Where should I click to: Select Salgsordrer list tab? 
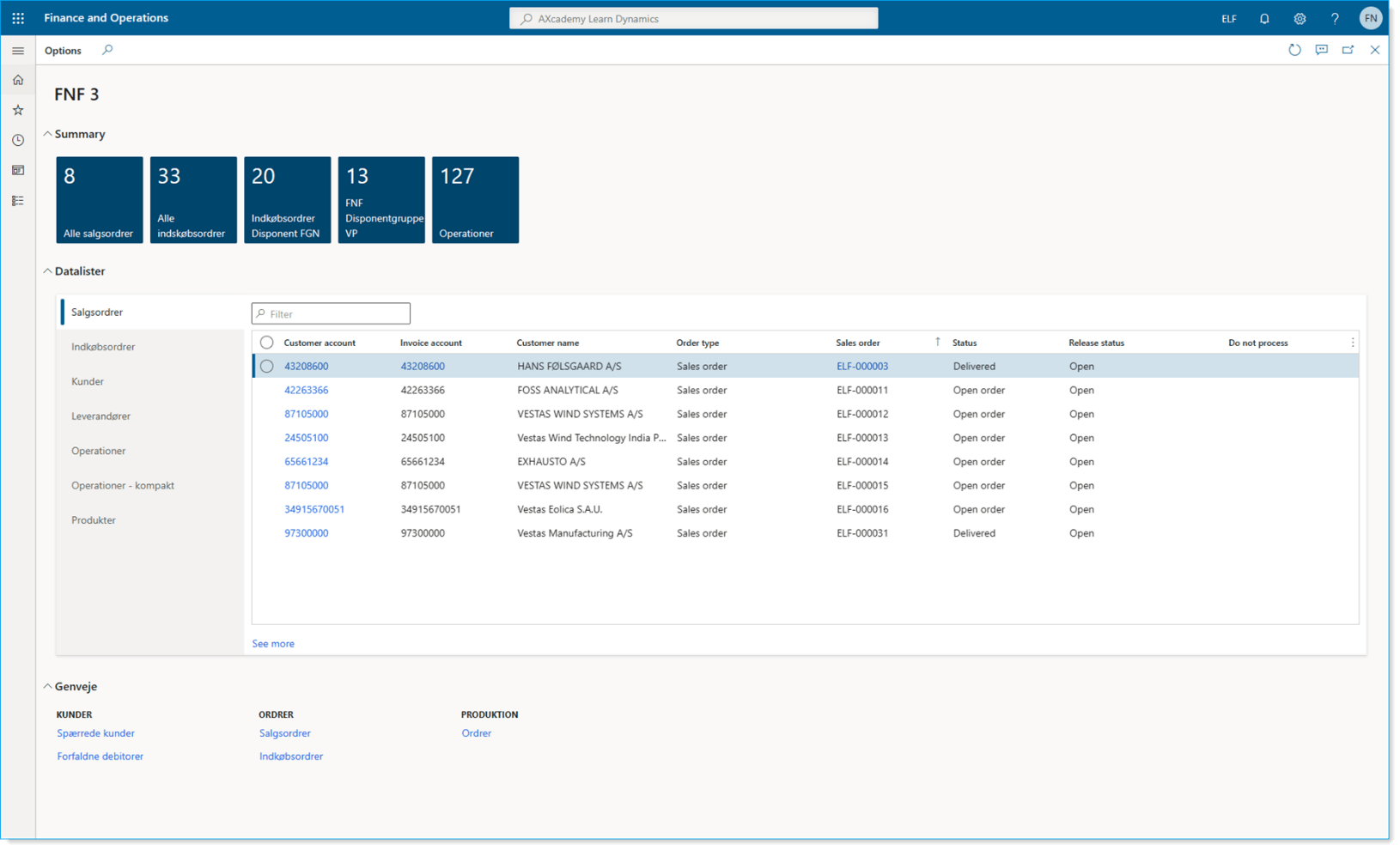[x=151, y=313]
